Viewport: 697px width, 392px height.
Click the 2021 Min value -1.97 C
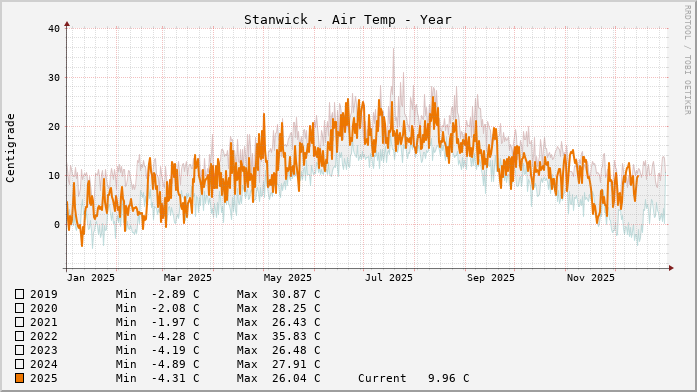(x=176, y=322)
